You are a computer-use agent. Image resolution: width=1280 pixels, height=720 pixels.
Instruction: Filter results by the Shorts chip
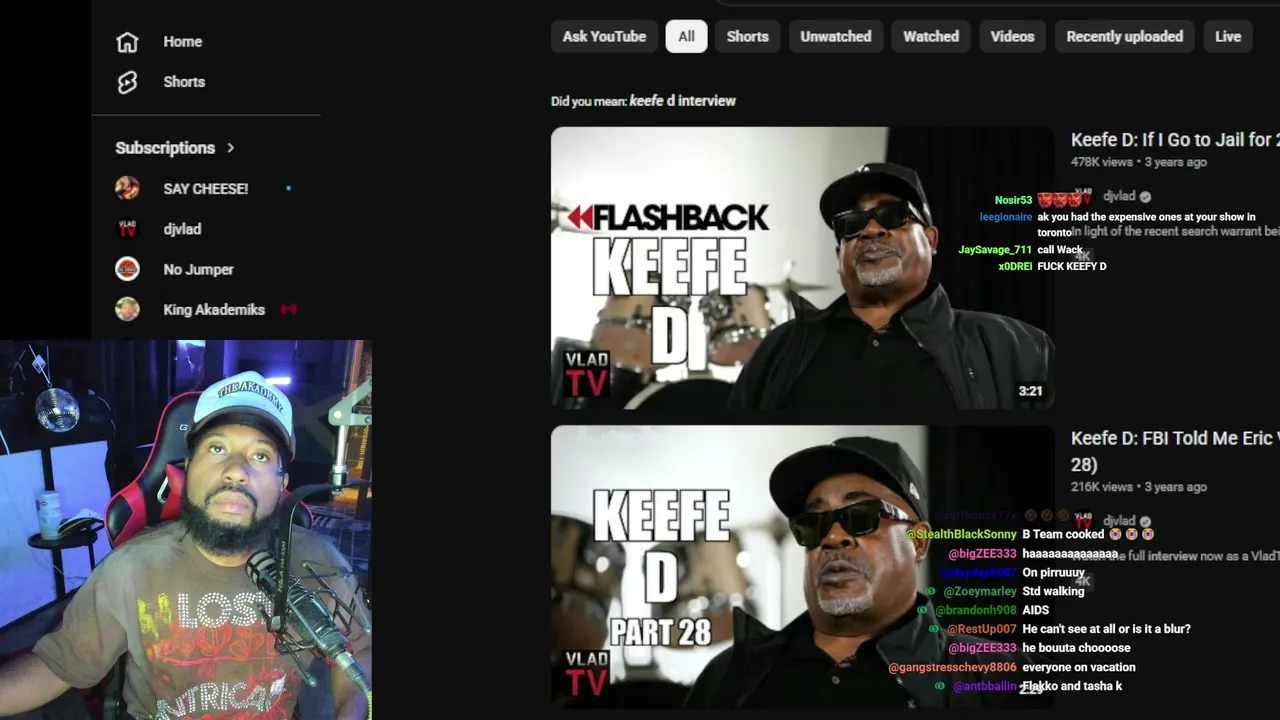point(747,36)
